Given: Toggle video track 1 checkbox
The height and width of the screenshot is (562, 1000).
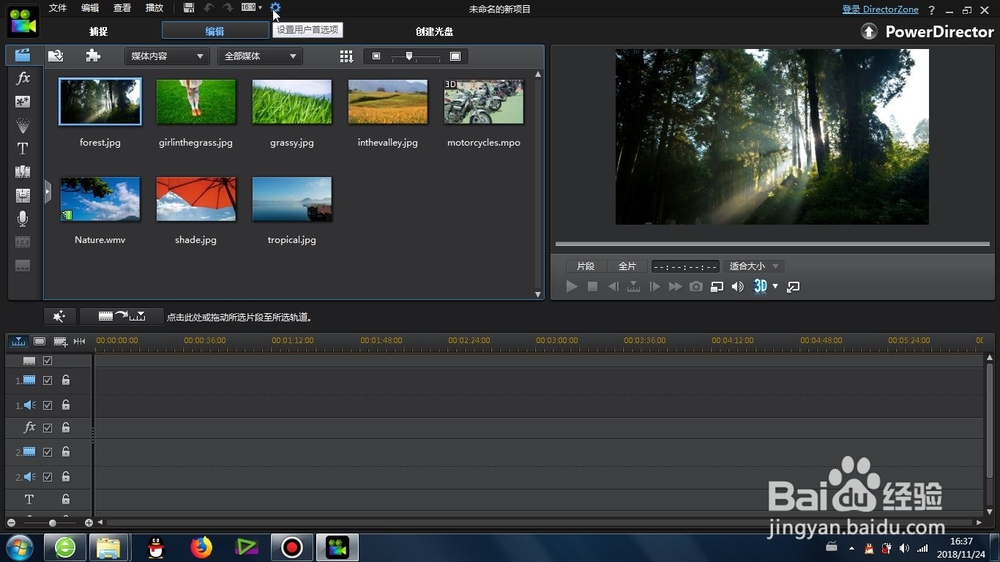Looking at the screenshot, I should click(x=47, y=380).
